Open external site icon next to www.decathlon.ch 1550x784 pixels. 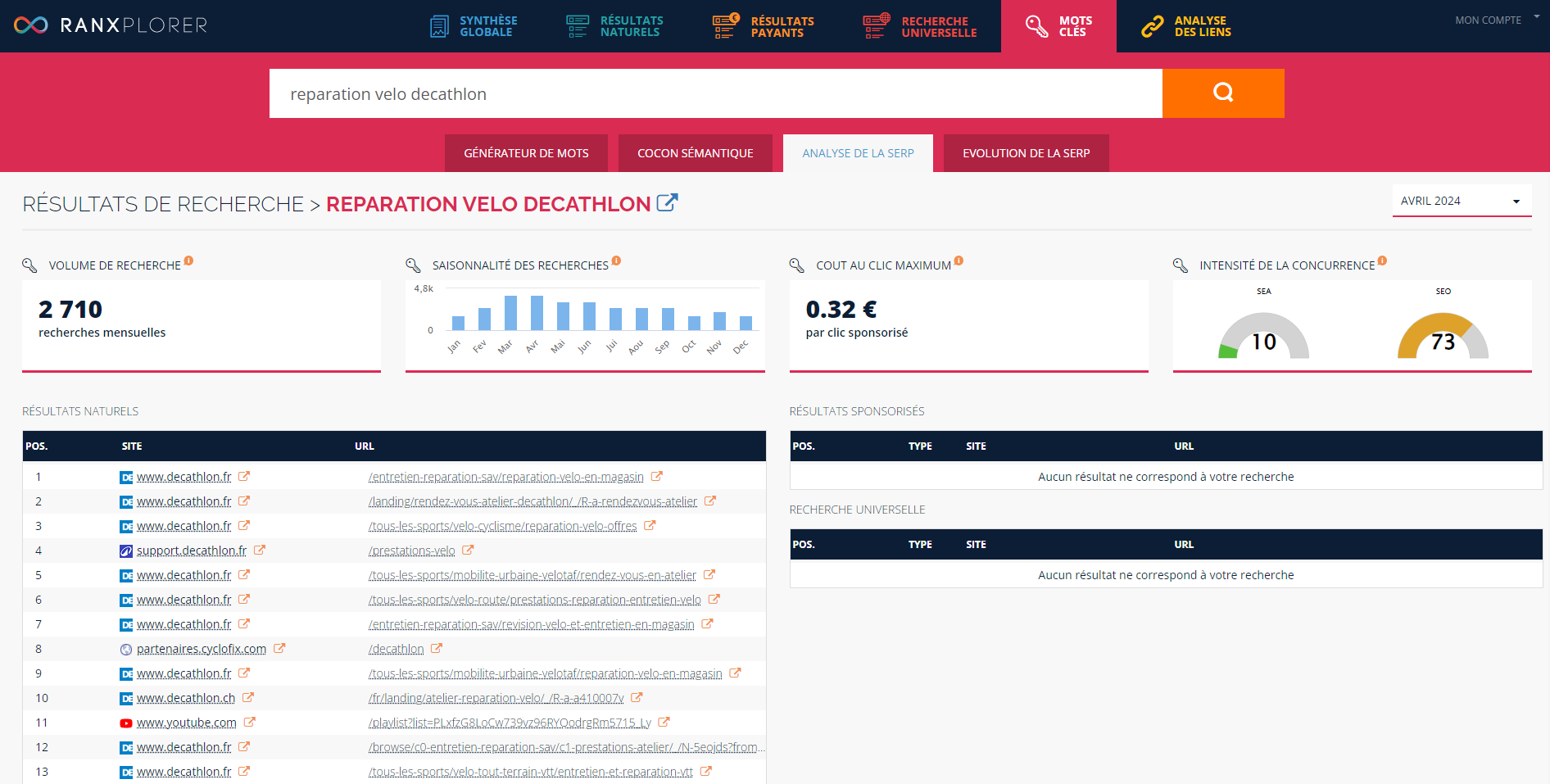click(x=248, y=697)
